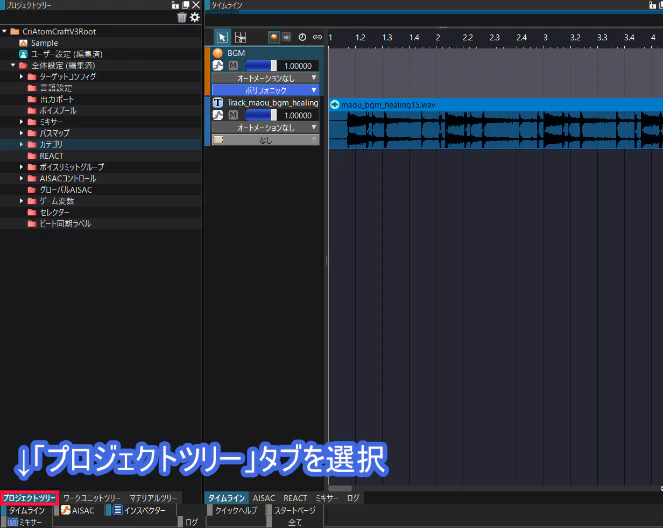
Task: Click the clock icon in timeline toolbar
Action: pos(302,37)
